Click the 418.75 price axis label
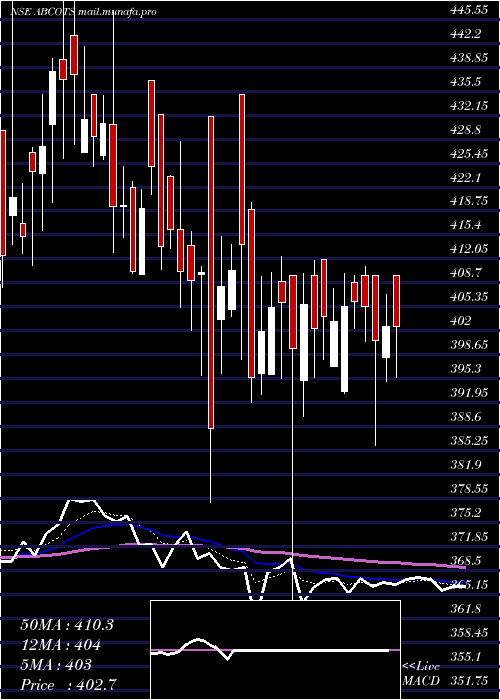The height and width of the screenshot is (700, 500). (x=469, y=201)
